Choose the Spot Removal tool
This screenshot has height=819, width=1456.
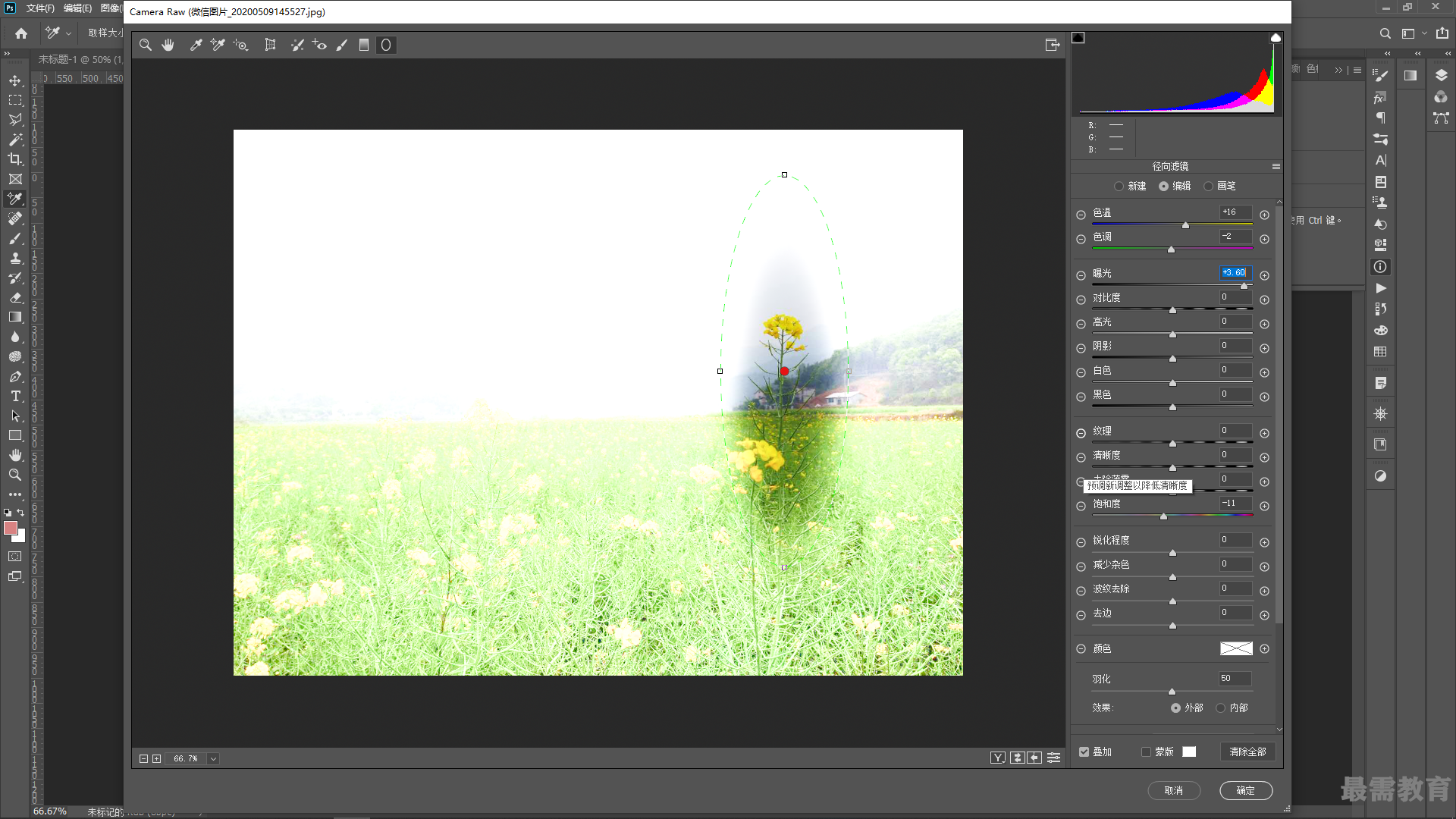click(297, 45)
